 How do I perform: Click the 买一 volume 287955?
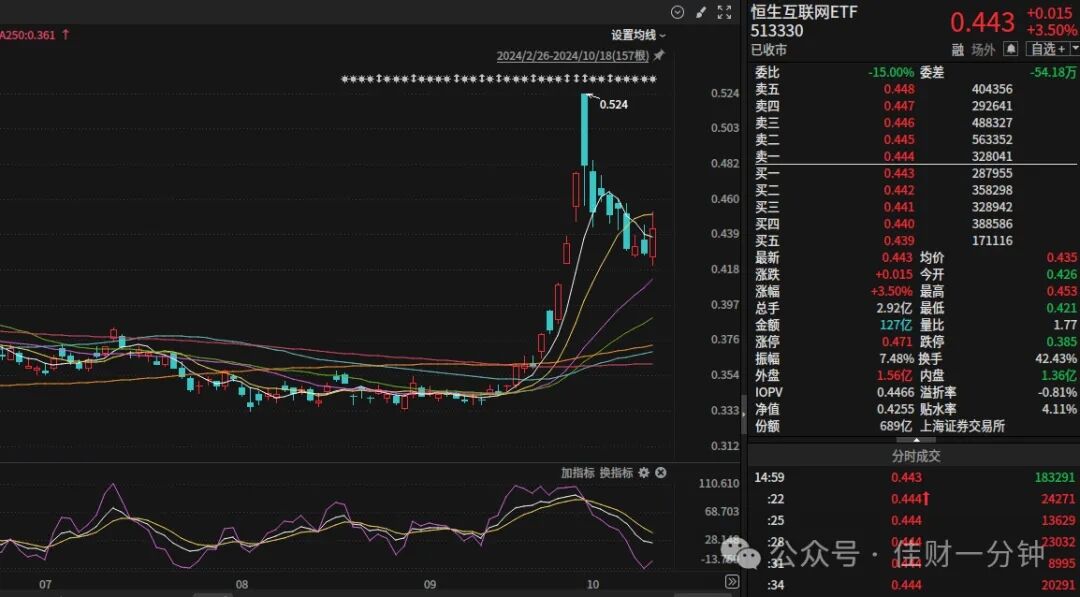point(992,174)
